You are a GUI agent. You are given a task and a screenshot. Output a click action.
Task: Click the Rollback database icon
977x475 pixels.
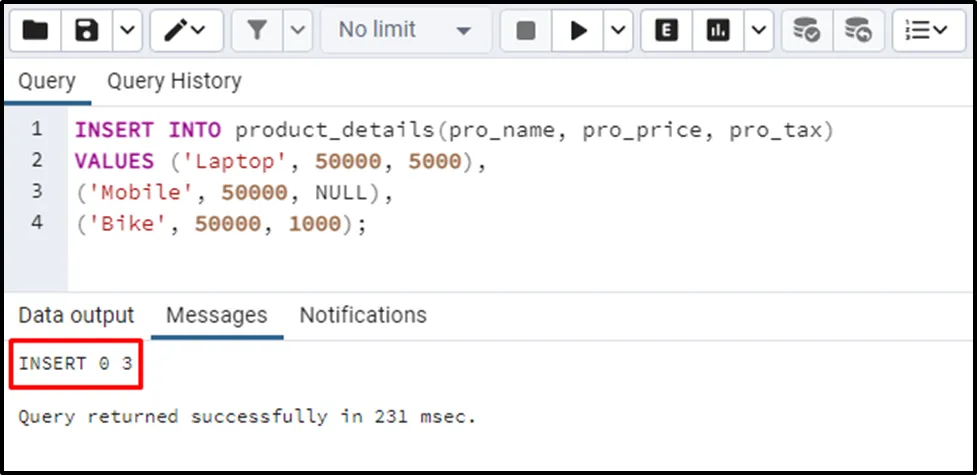[857, 31]
